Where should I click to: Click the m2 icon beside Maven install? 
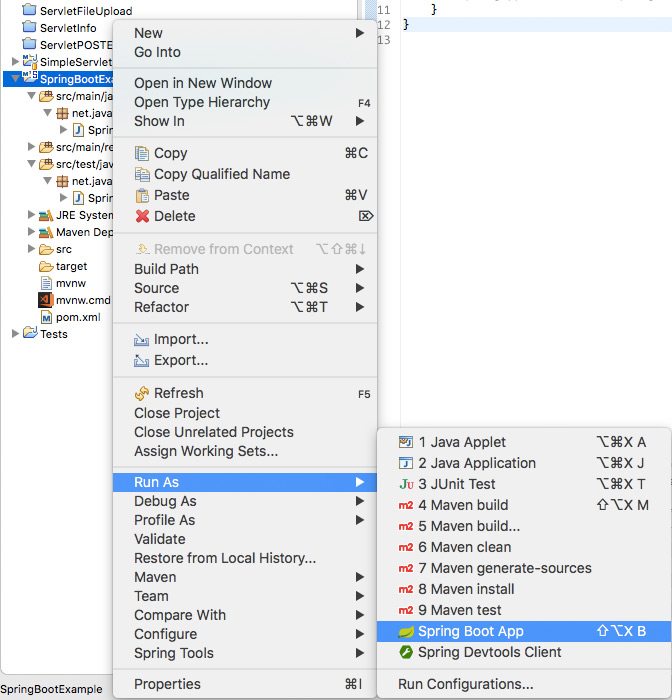(x=406, y=589)
